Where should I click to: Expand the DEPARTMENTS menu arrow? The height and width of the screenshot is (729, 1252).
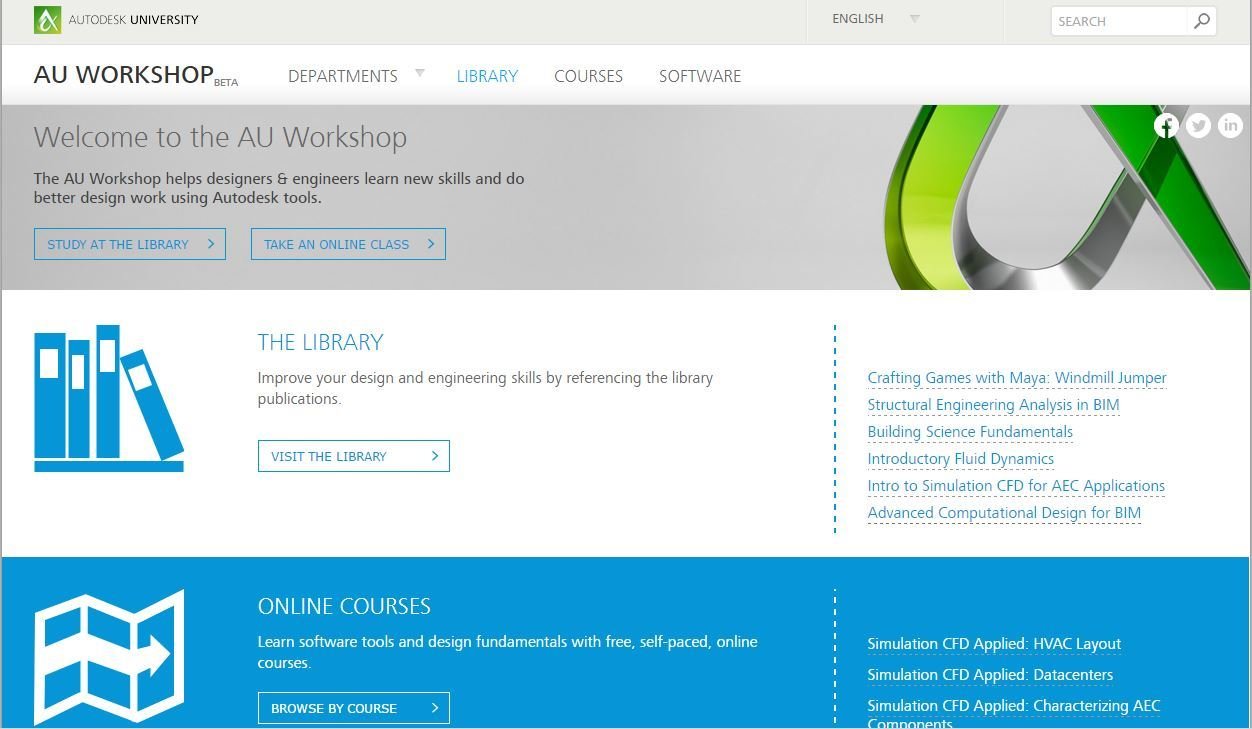(420, 73)
